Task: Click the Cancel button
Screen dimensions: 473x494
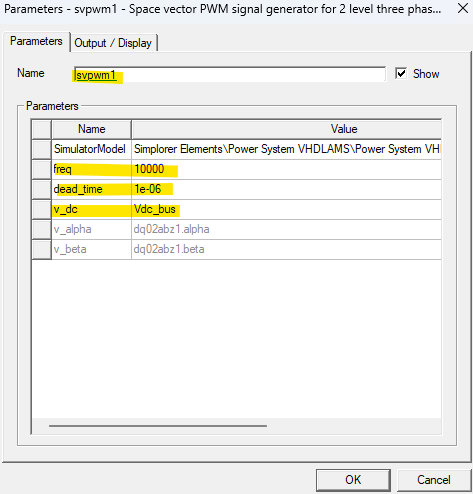Action: (433, 480)
